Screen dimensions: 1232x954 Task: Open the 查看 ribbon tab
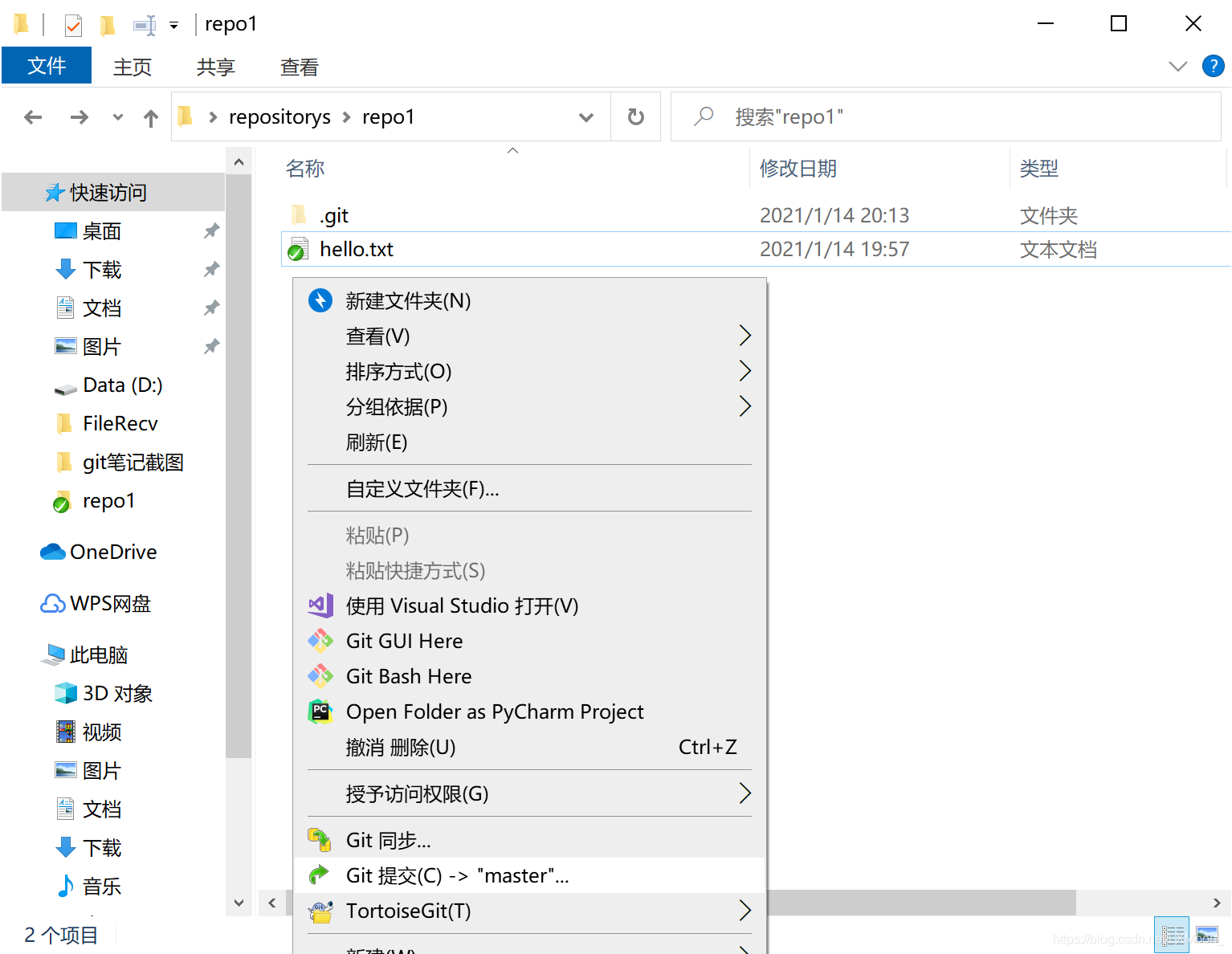pos(300,67)
